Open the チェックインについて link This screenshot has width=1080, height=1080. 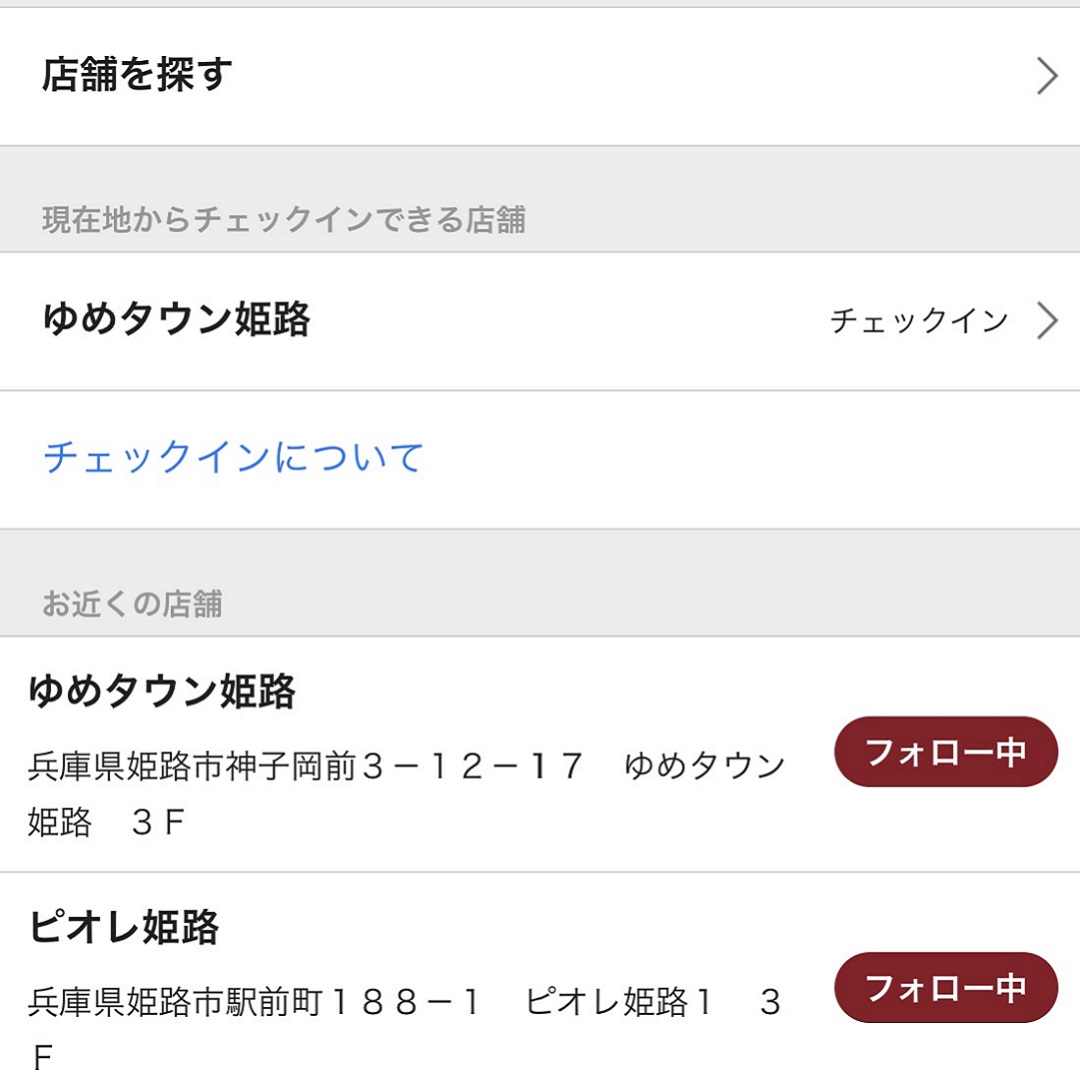click(233, 457)
